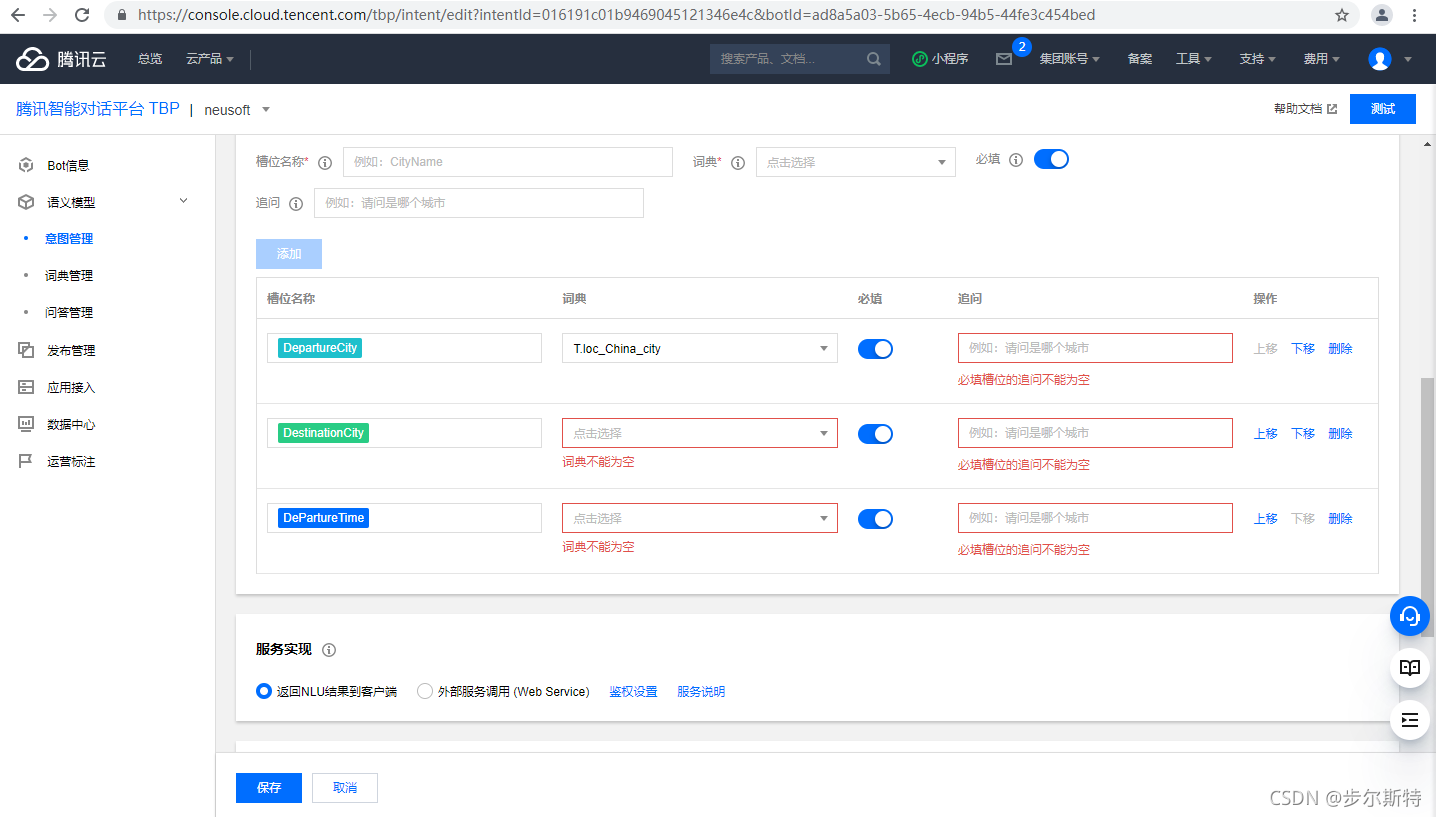1436x817 pixels.
Task: Expand the 费用 menu
Action: point(1322,59)
